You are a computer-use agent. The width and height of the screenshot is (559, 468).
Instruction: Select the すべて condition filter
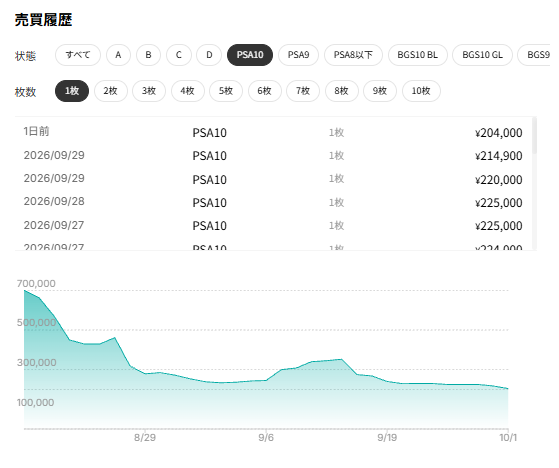click(78, 55)
